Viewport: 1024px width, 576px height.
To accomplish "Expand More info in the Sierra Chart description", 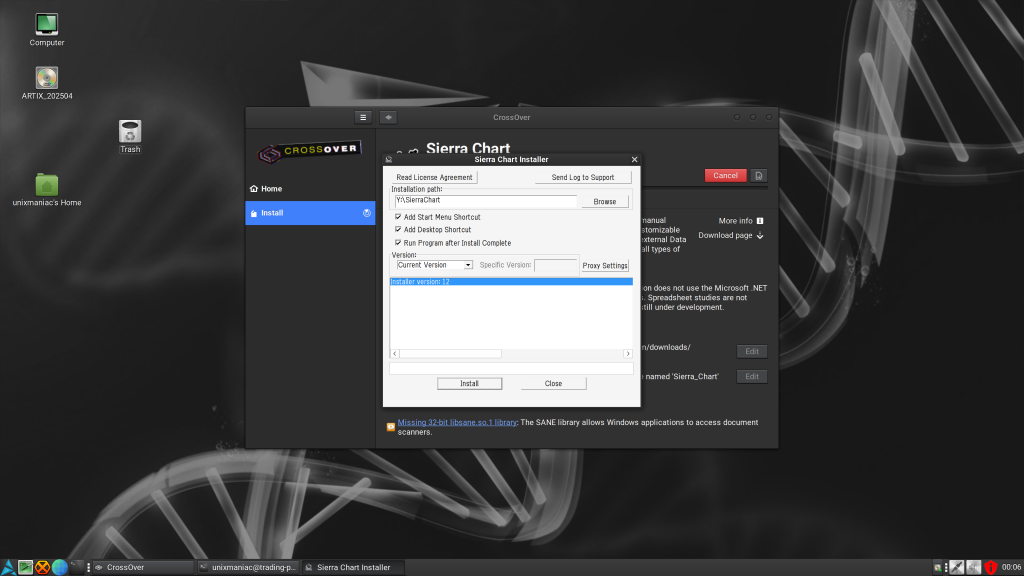I will (x=738, y=220).
